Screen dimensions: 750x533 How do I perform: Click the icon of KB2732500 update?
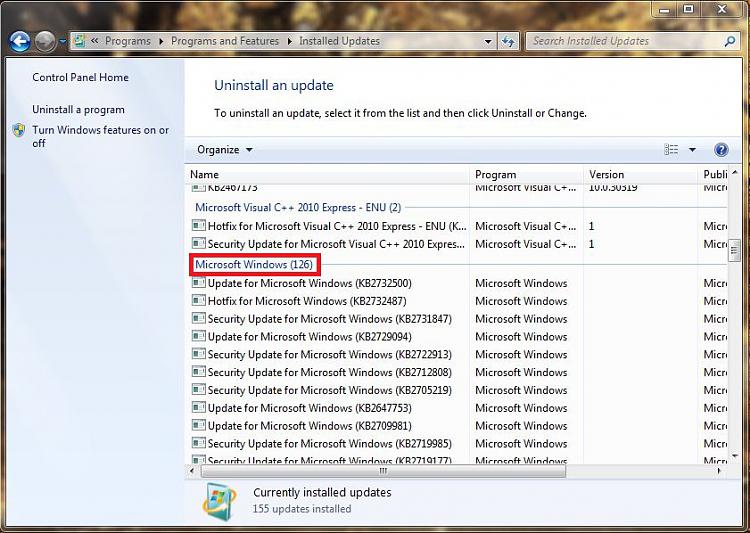pos(199,283)
